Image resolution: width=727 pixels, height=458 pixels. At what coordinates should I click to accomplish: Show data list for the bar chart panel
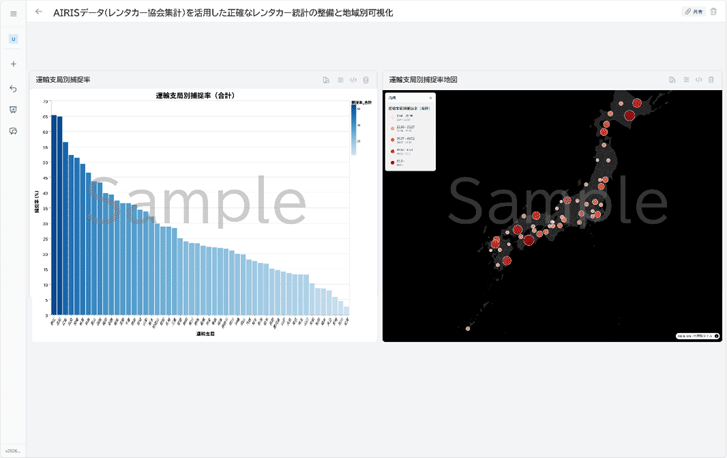point(340,80)
